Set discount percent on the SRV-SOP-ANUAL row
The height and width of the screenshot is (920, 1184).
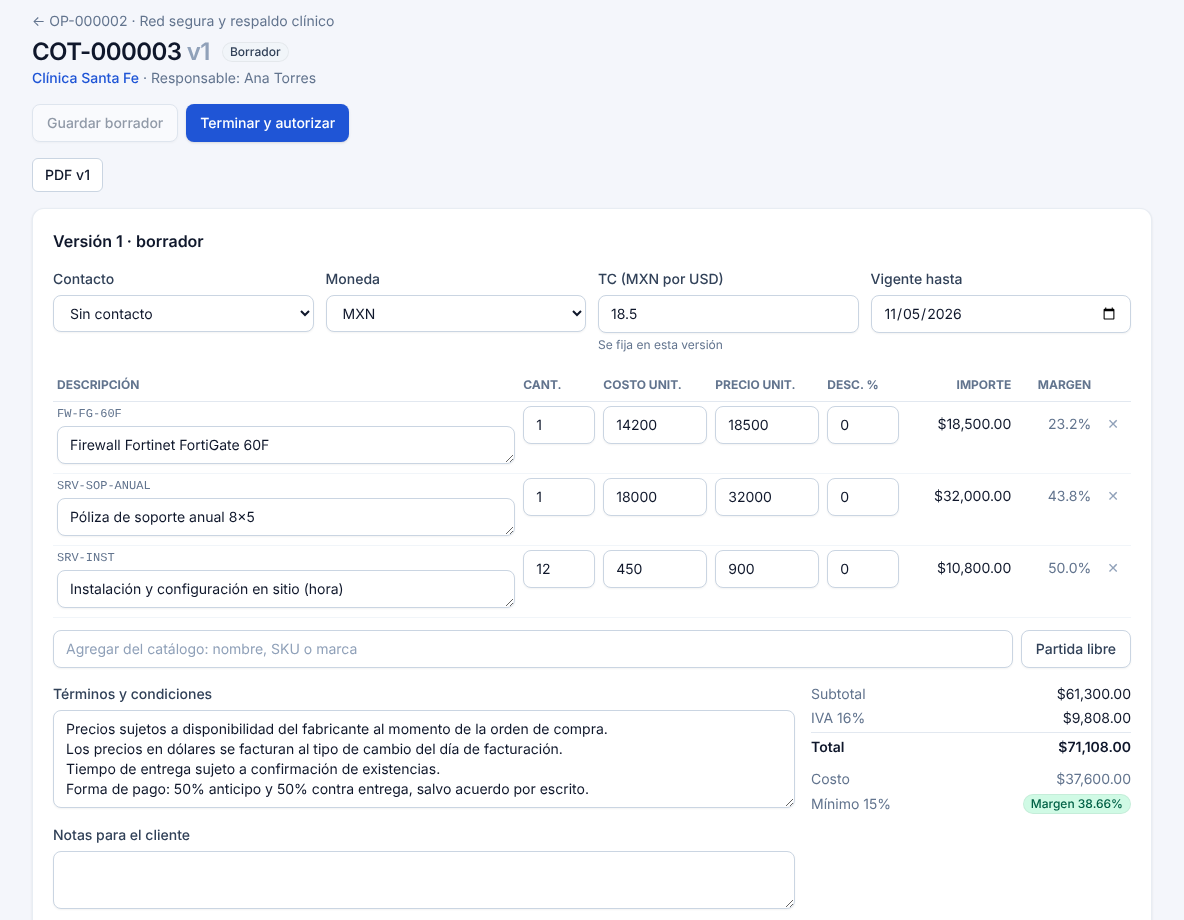(862, 497)
